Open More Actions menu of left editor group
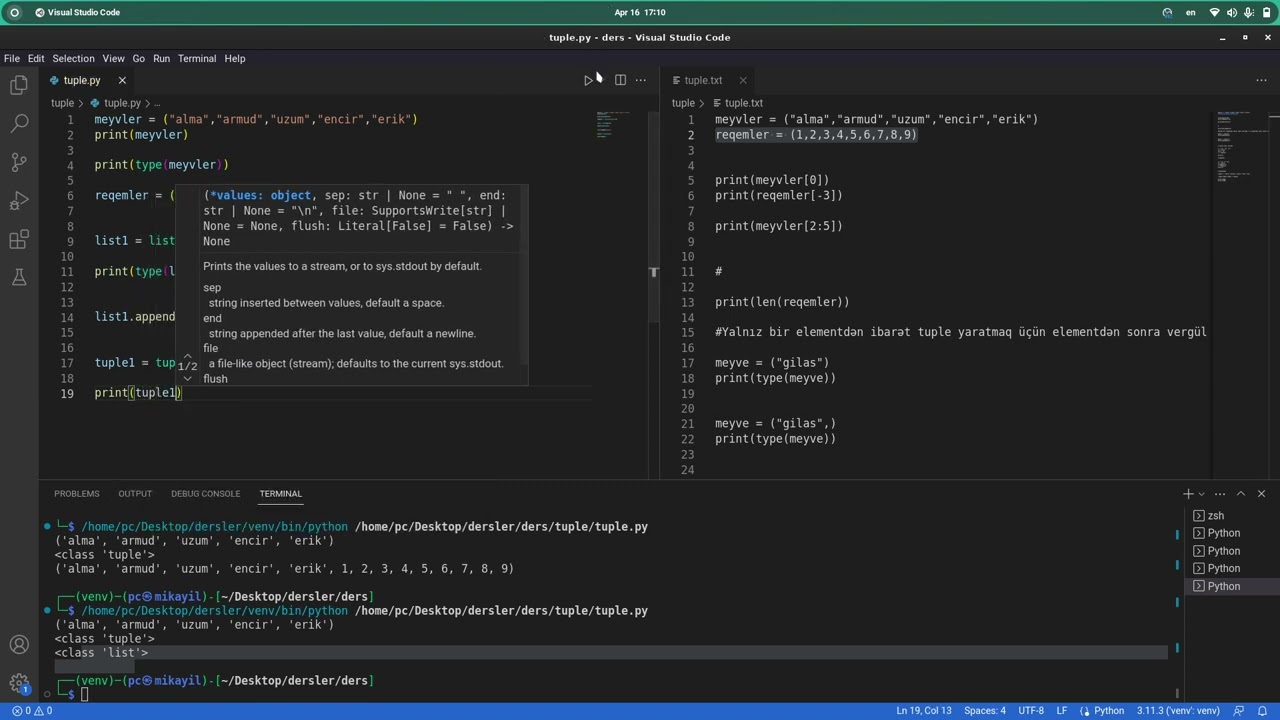Image resolution: width=1280 pixels, height=720 pixels. pos(641,80)
